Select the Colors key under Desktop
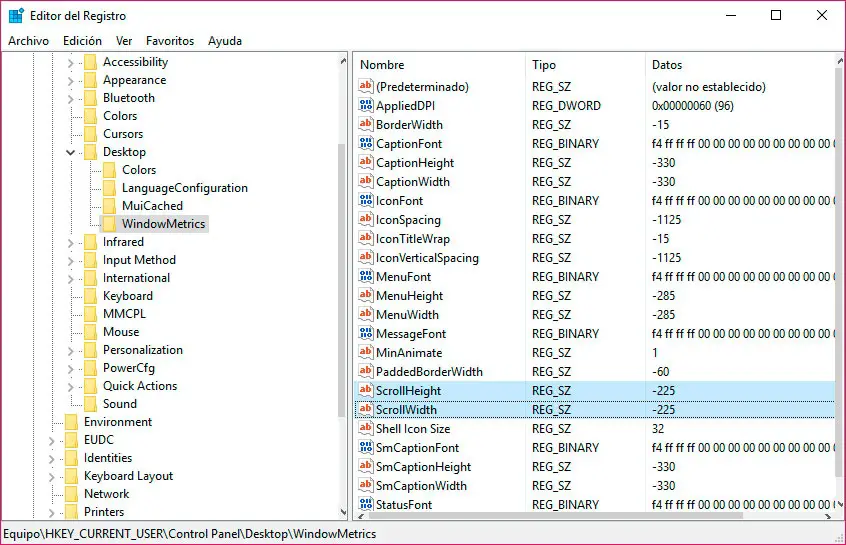 139,170
